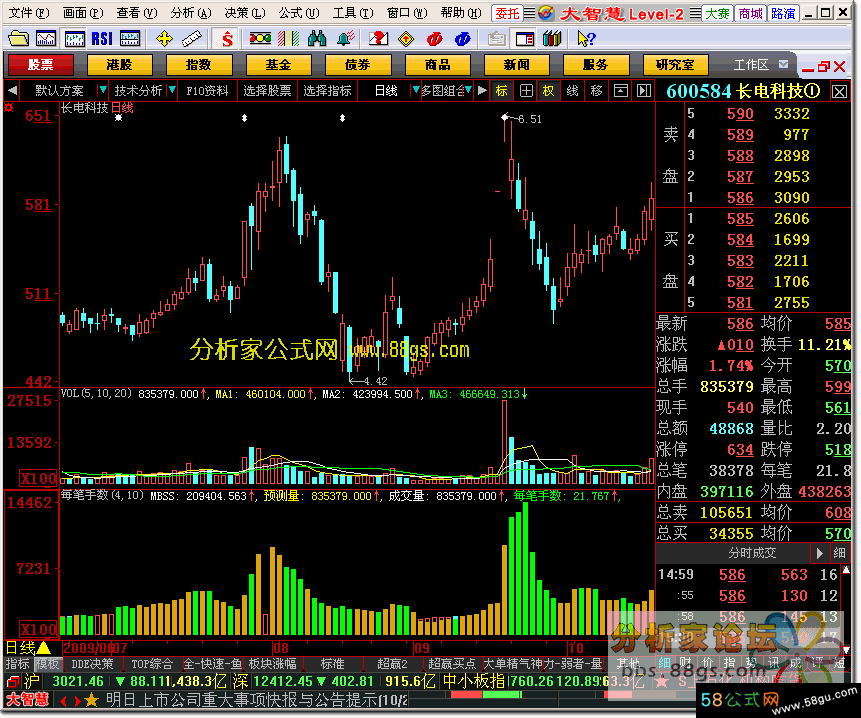Open the 工具(T) menu
Viewport: 861px width, 718px height.
353,13
